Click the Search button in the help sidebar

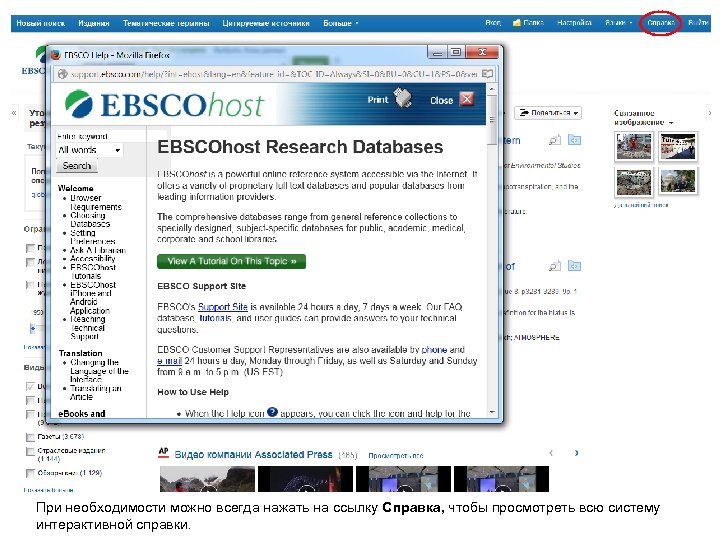77,166
